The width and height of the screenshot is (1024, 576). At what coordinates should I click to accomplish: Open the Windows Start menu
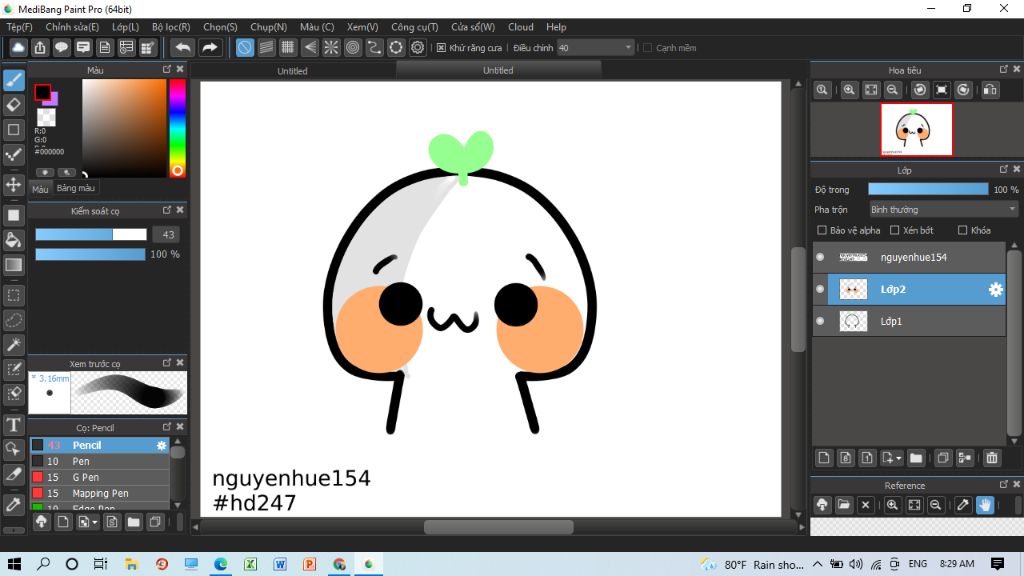pyautogui.click(x=14, y=564)
